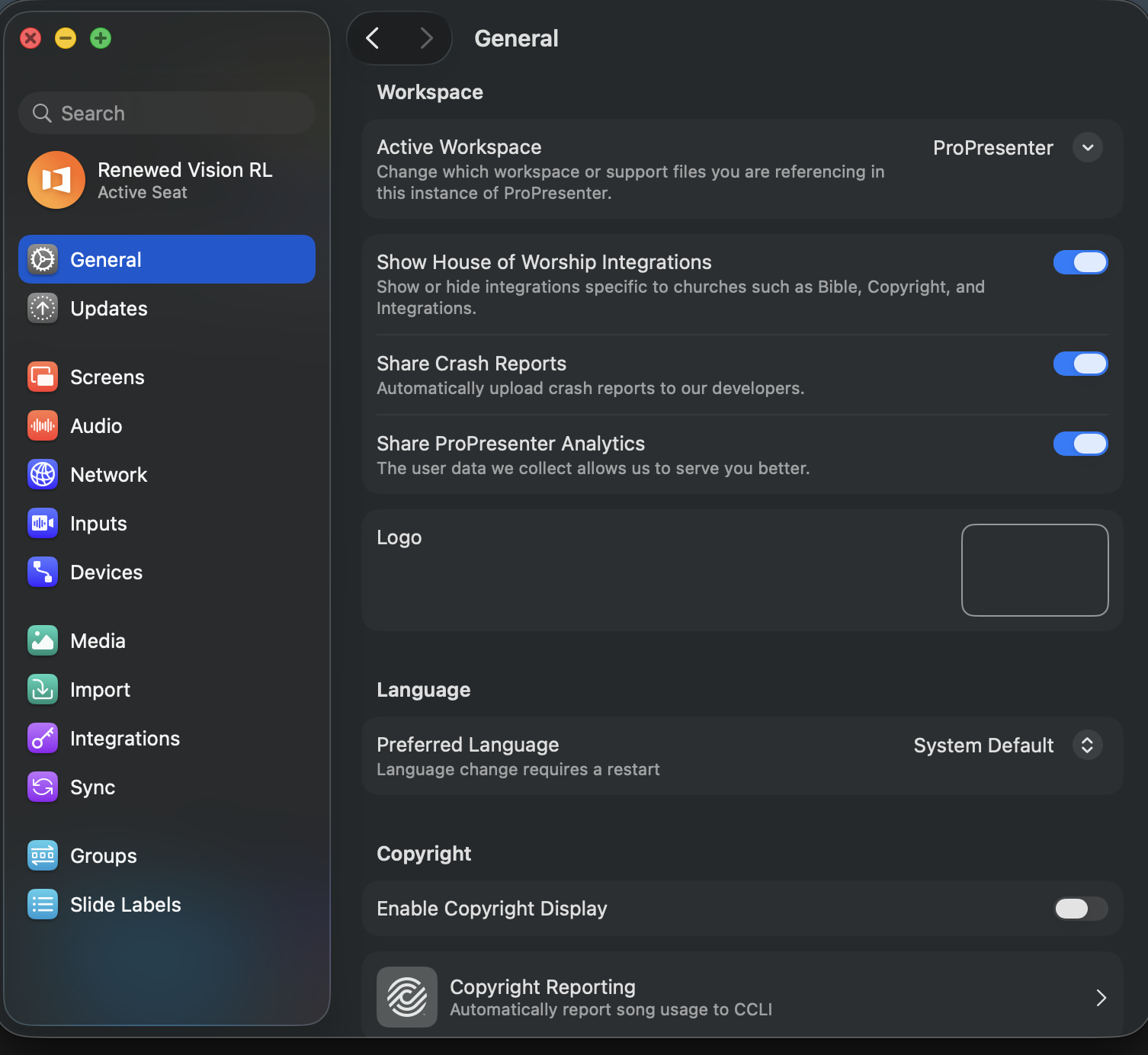The width and height of the screenshot is (1148, 1055).
Task: Click the Media picture icon
Action: click(x=43, y=641)
